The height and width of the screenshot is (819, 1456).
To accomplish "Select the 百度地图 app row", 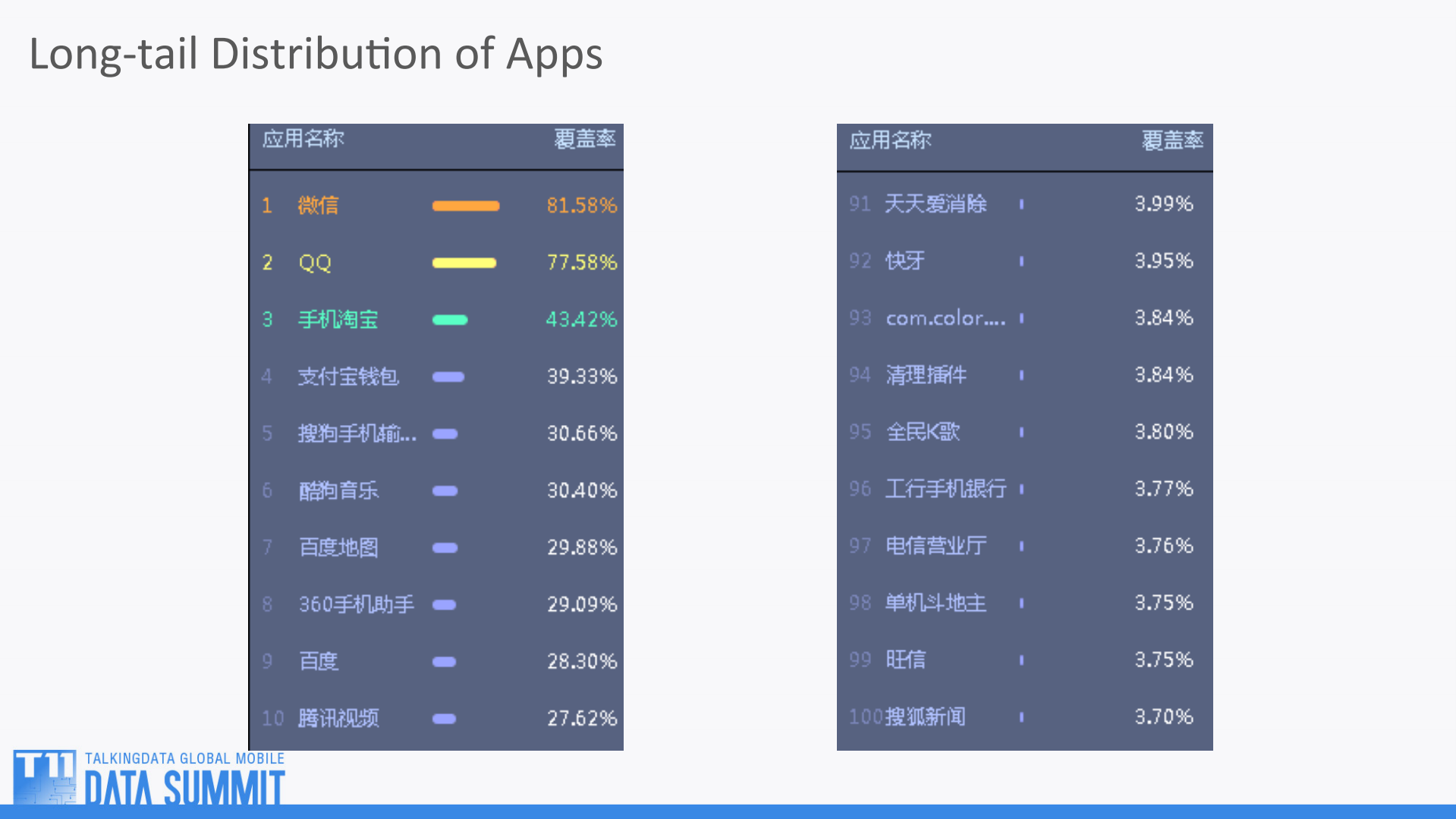I will click(338, 547).
